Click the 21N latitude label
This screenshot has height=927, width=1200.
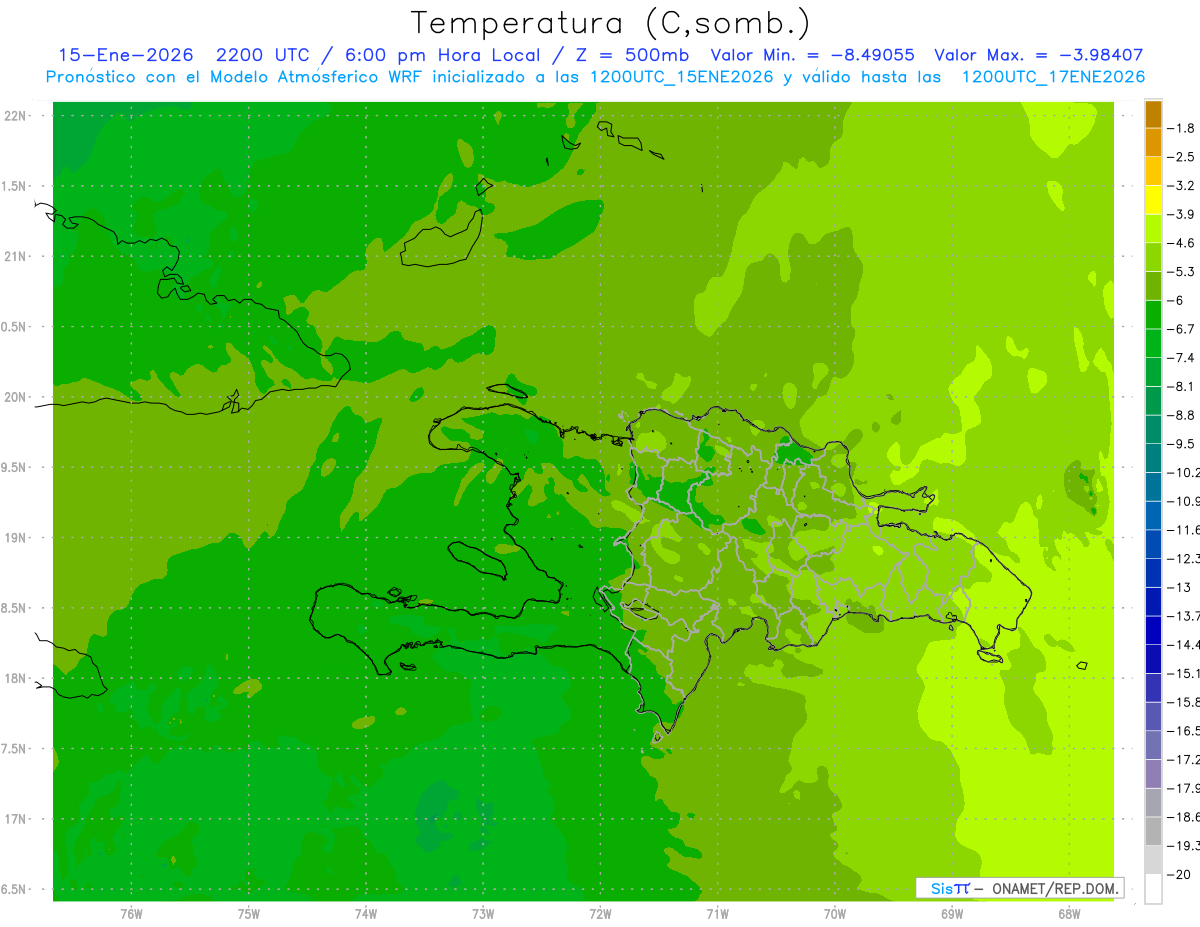(x=16, y=257)
